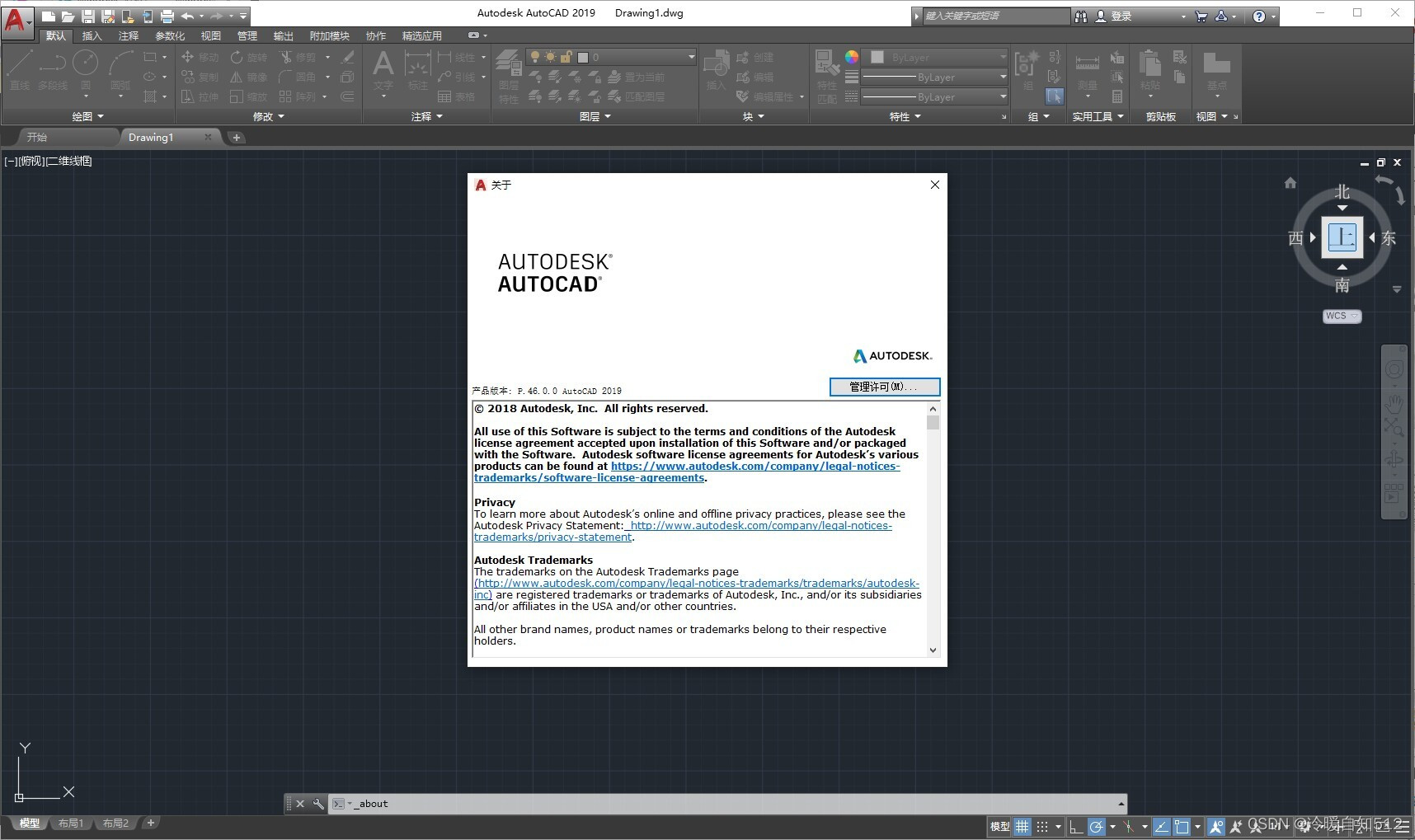The width and height of the screenshot is (1415, 840).
Task: Click the keyword search input field
Action: 996,16
